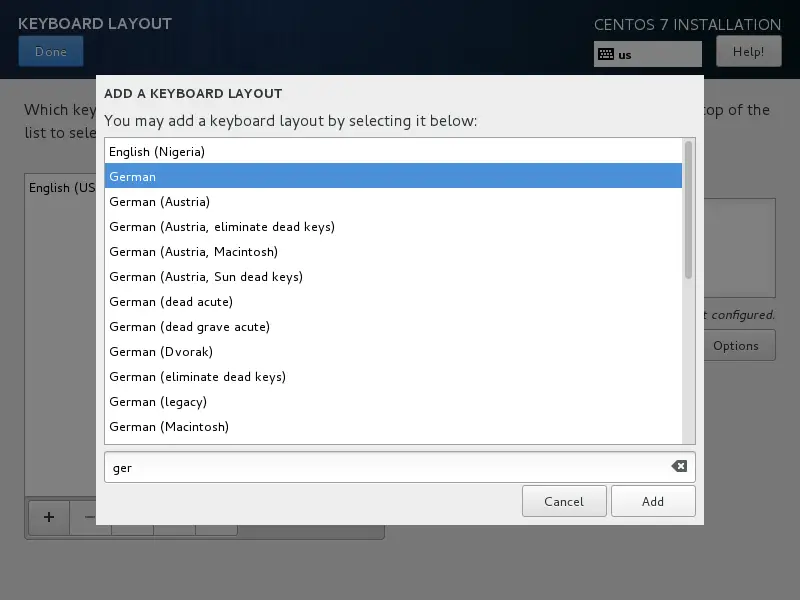Cancel the add keyboard layout dialog
Screen dimensions: 800x600
tap(564, 501)
